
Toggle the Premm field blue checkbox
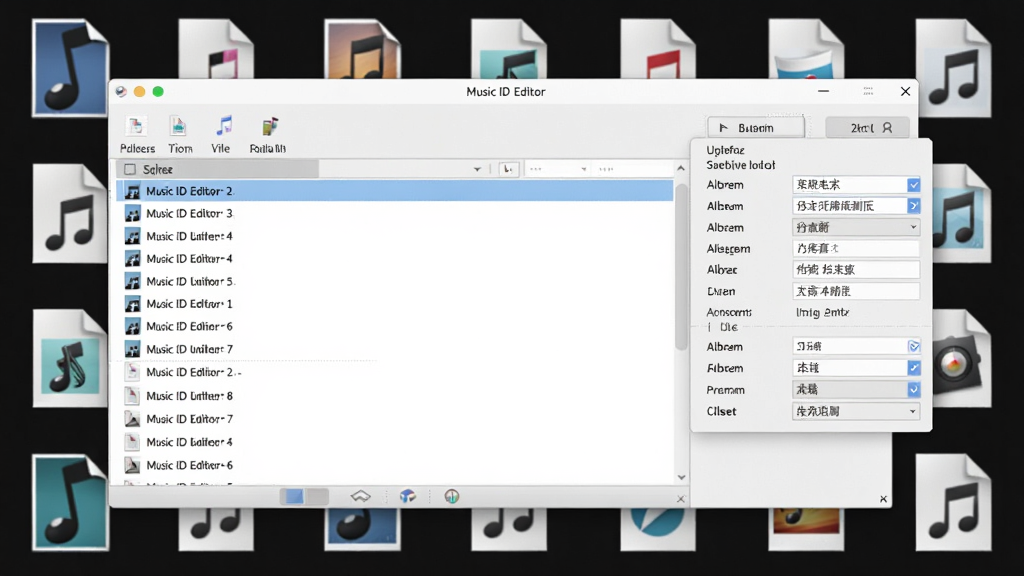pos(914,390)
